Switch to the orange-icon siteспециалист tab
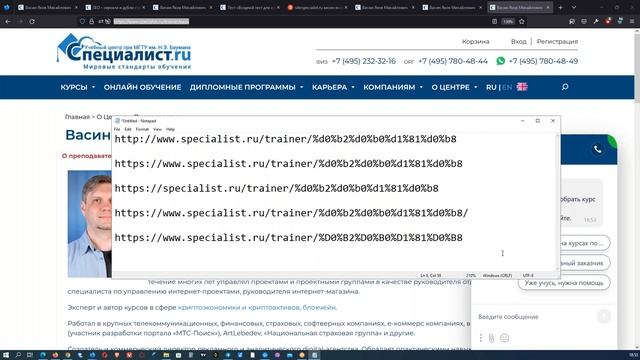640x360 pixels. [x=318, y=7]
